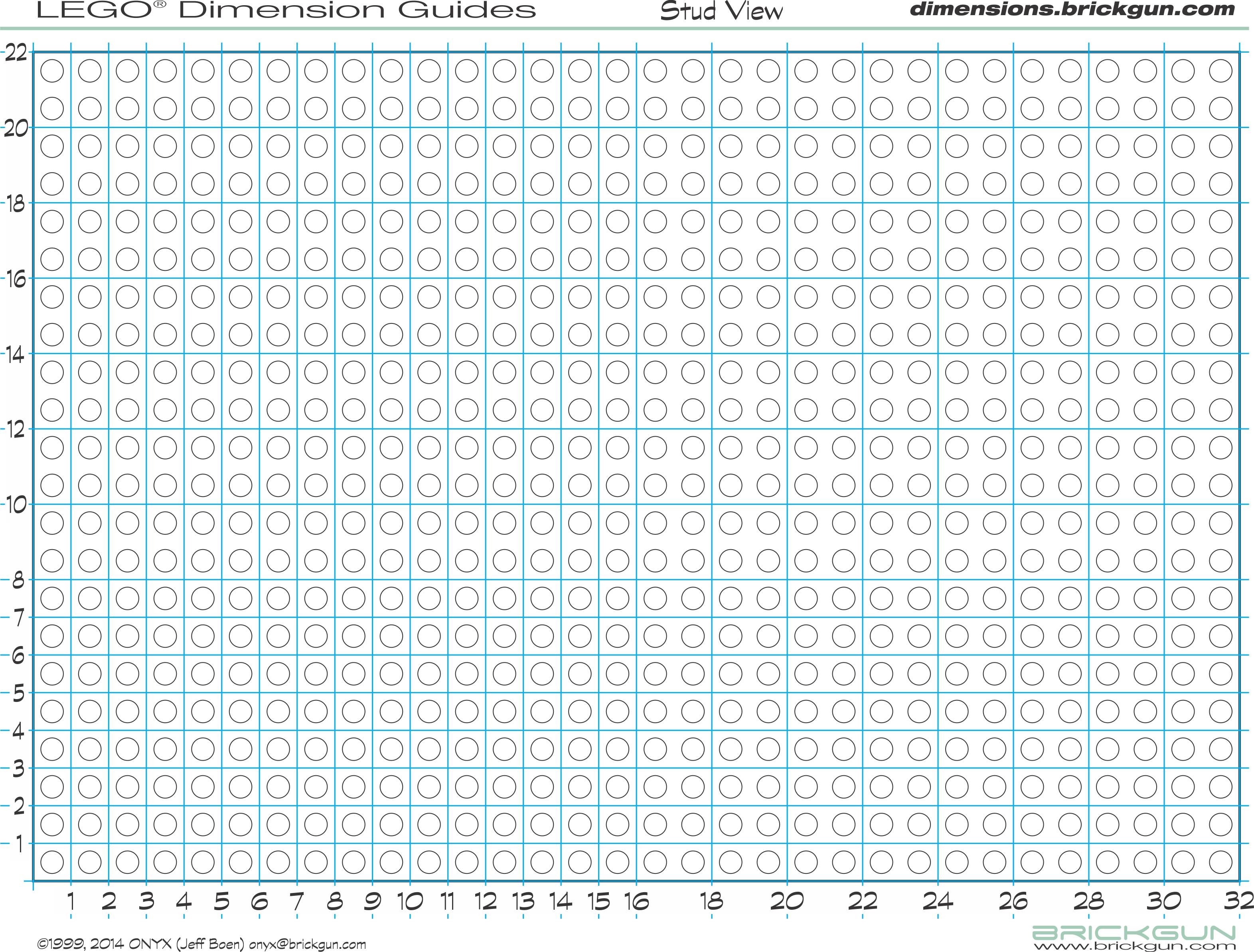Select horizontal axis label 6
The height and width of the screenshot is (952, 1254).
click(x=259, y=901)
